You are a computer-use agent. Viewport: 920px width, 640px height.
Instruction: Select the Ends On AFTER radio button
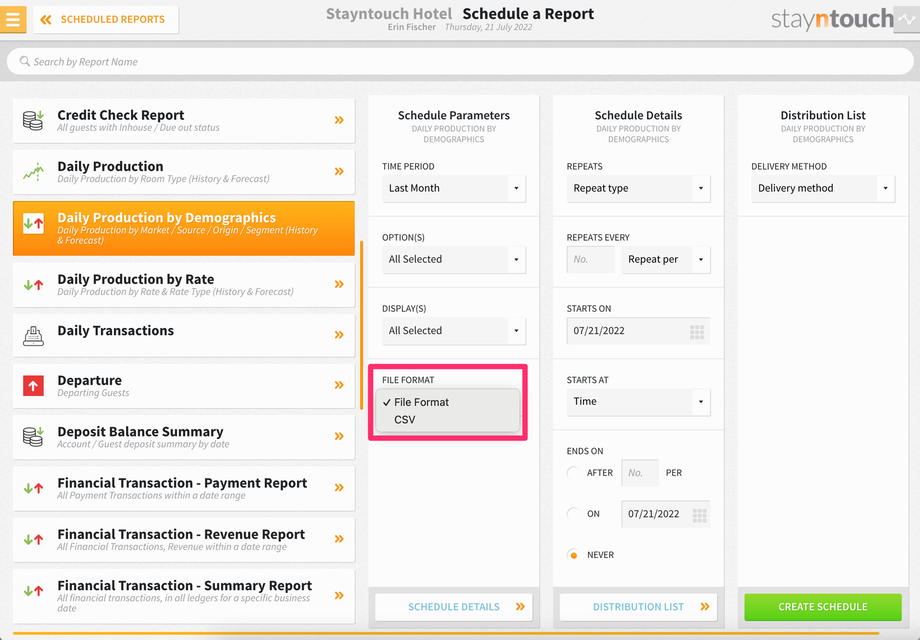573,473
